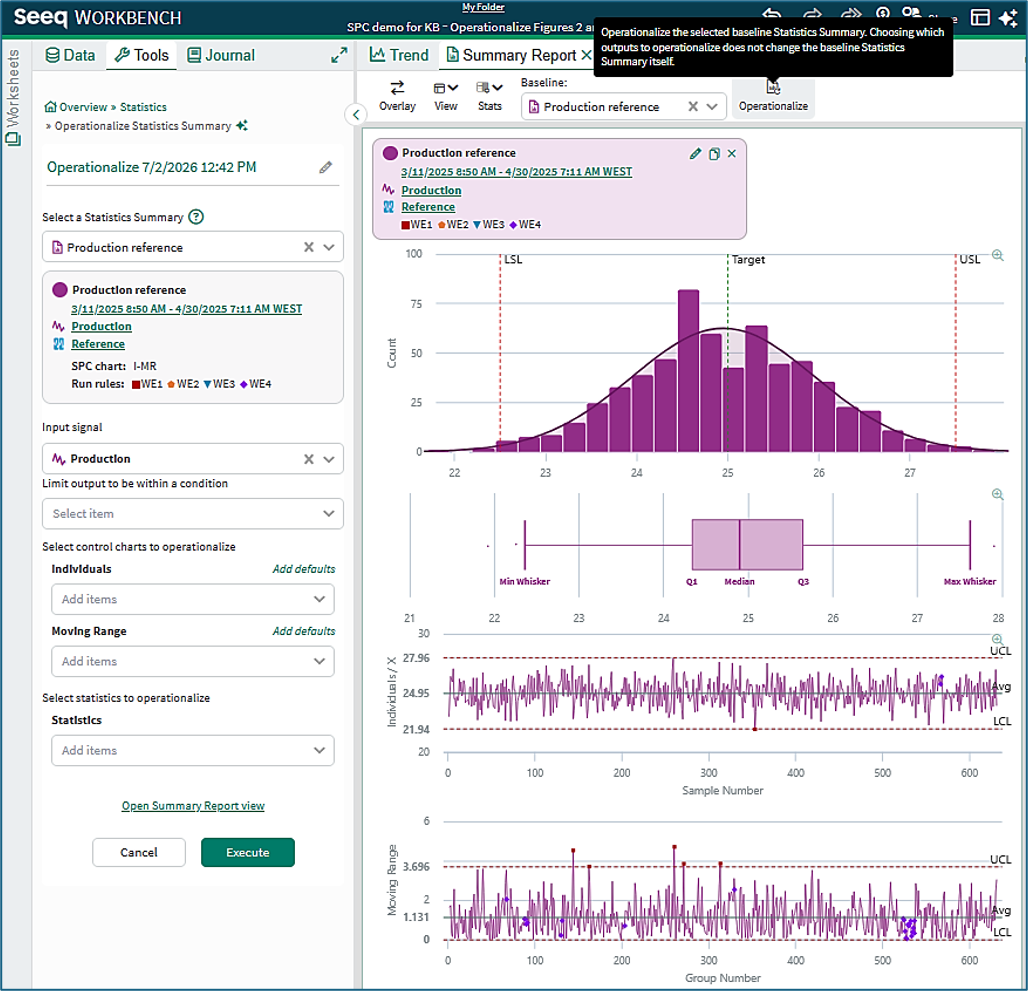Click sparkle icon beside Operationalize Statistics Summary
The image size is (1028, 991).
point(242,125)
